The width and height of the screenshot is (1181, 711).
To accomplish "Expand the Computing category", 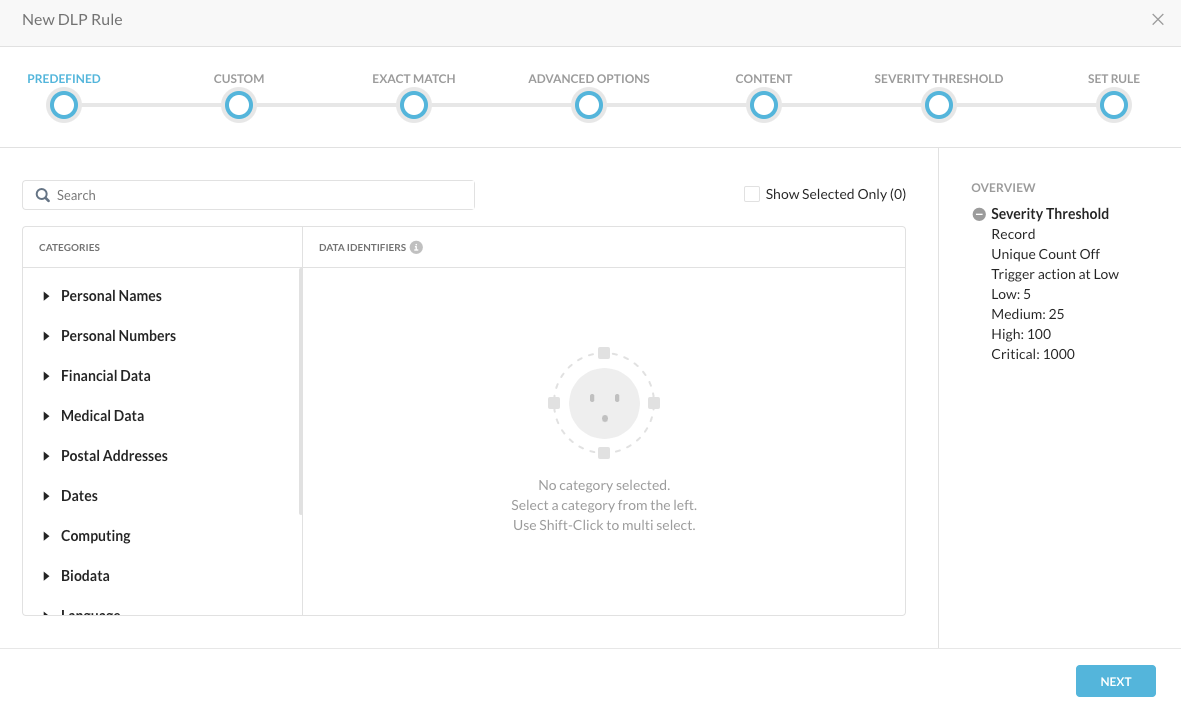I will point(47,536).
